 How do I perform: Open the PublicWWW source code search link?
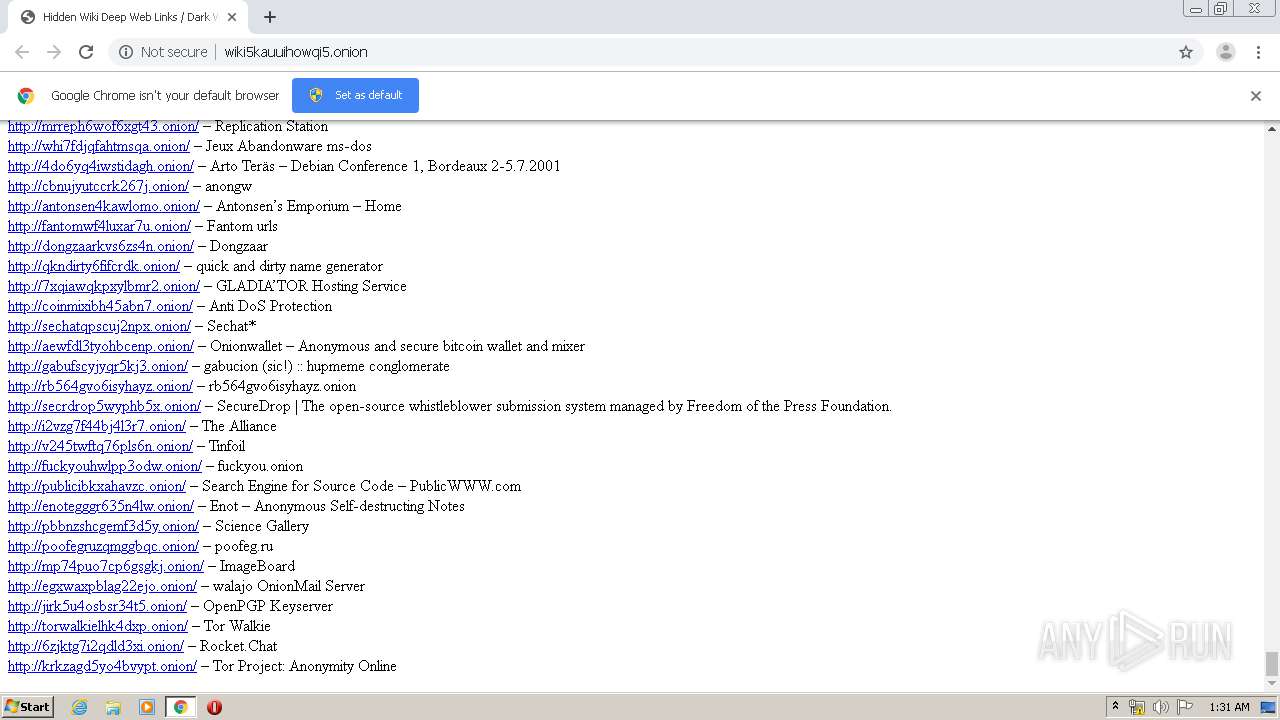97,486
